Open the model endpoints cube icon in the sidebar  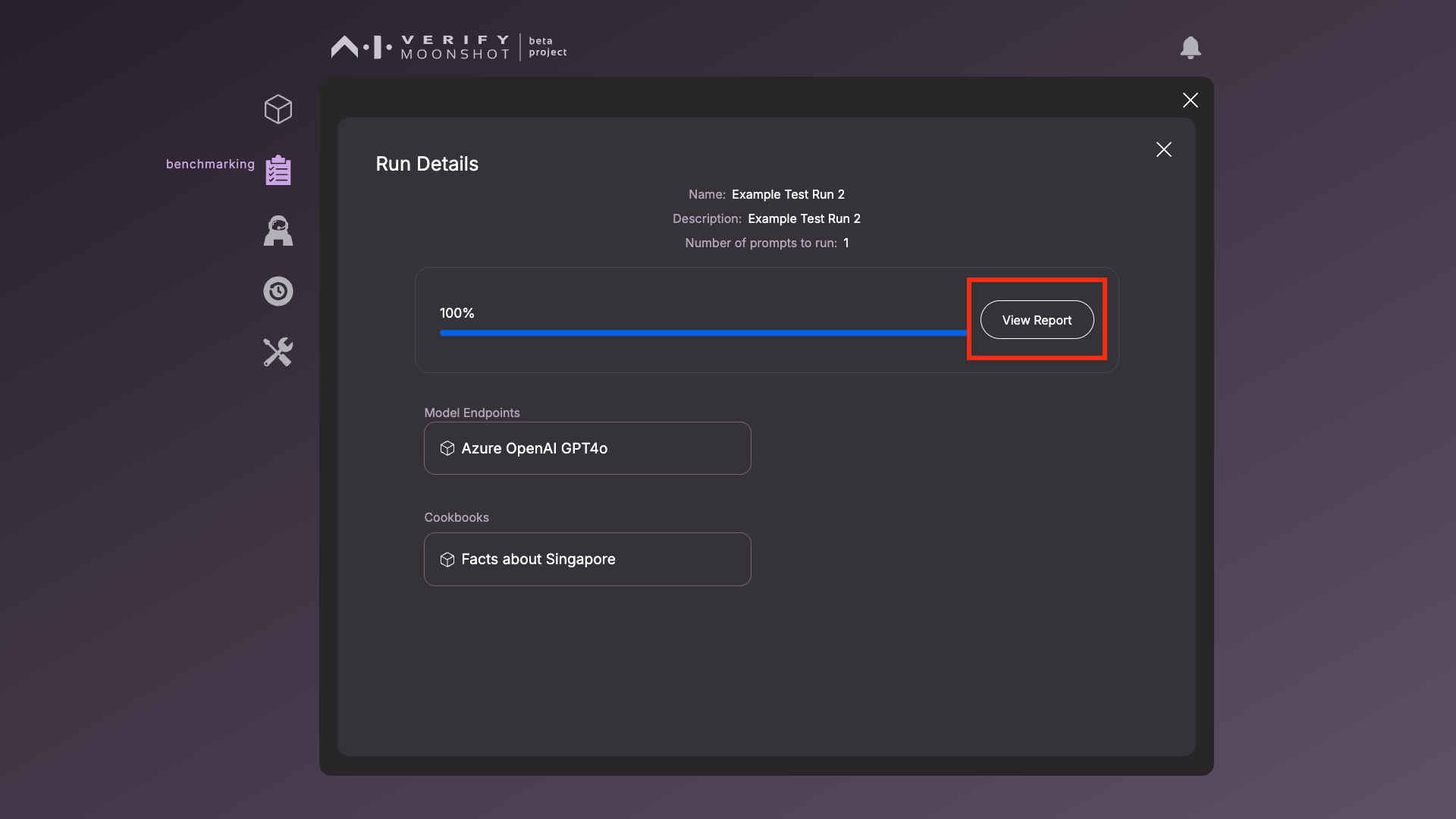(278, 109)
